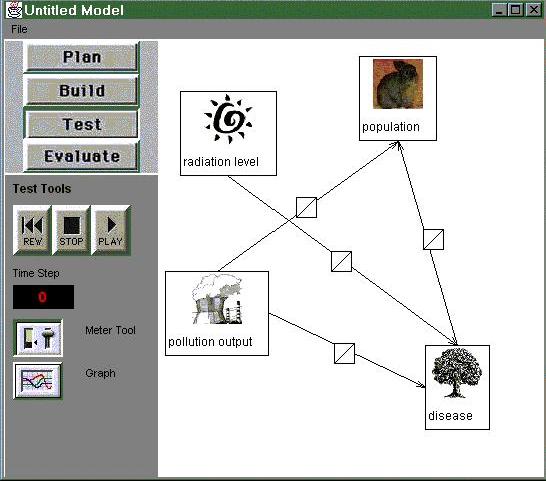This screenshot has height=481, width=546.
Task: Open the Evaluate mode
Action: (82, 156)
